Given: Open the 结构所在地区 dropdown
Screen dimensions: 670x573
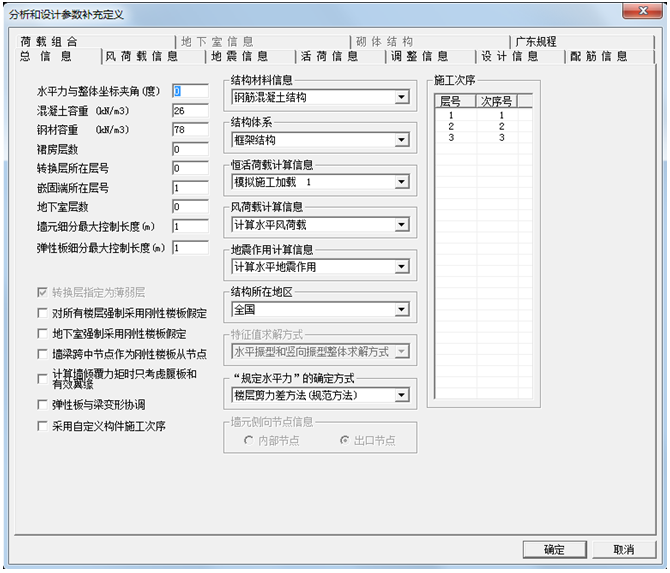Looking at the screenshot, I should coord(401,310).
